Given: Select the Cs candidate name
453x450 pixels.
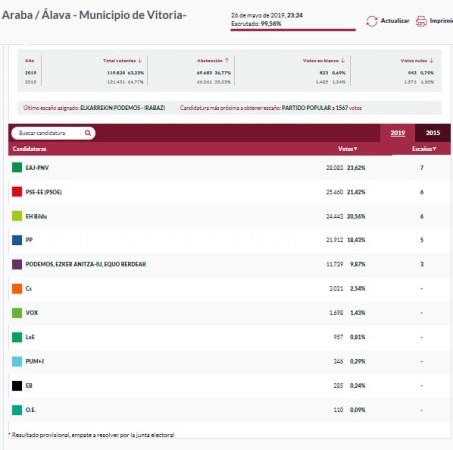Looking at the screenshot, I should pos(29,289).
